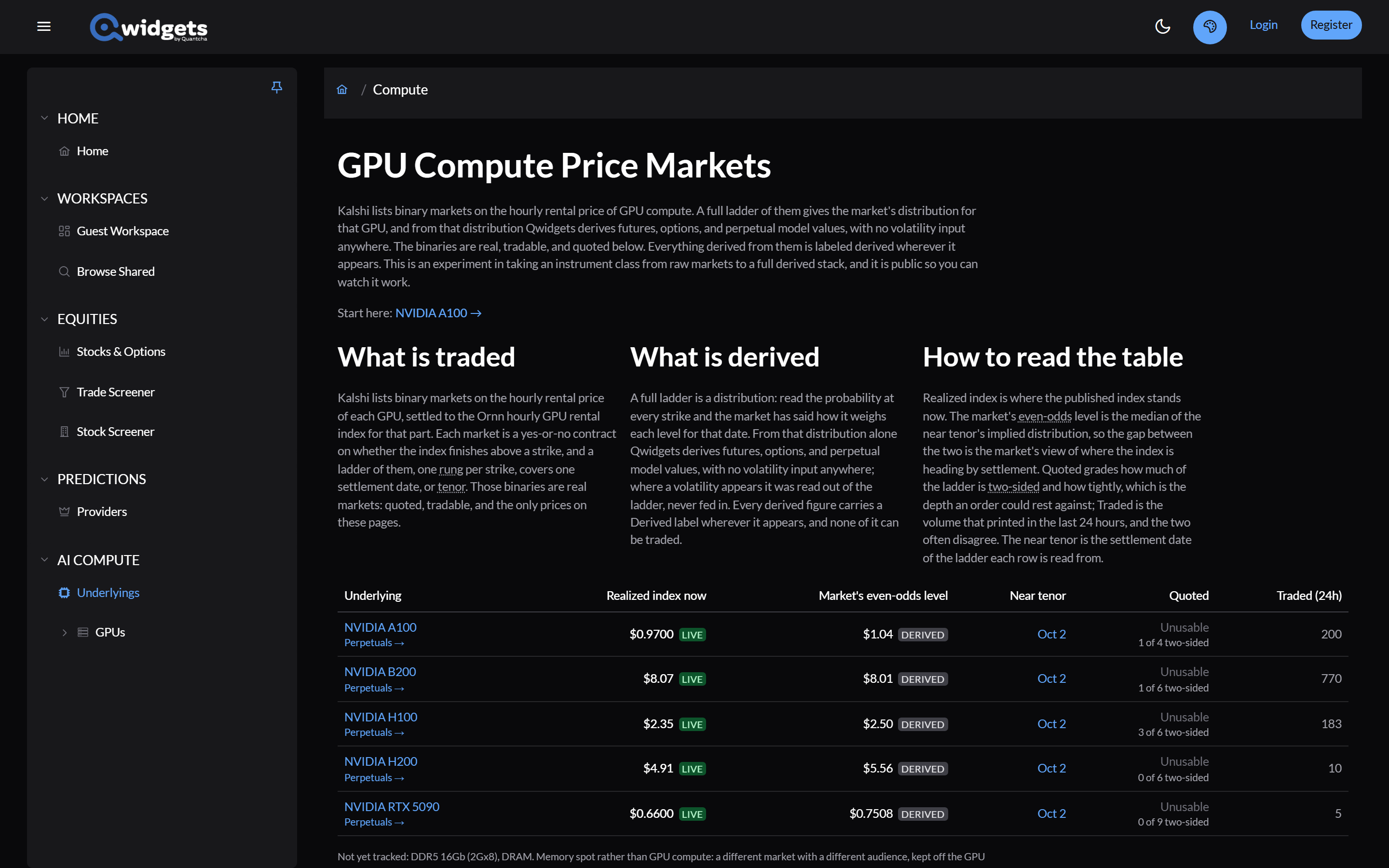Open Guest Workspace
Image resolution: width=1389 pixels, height=868 pixels.
pyautogui.click(x=123, y=231)
